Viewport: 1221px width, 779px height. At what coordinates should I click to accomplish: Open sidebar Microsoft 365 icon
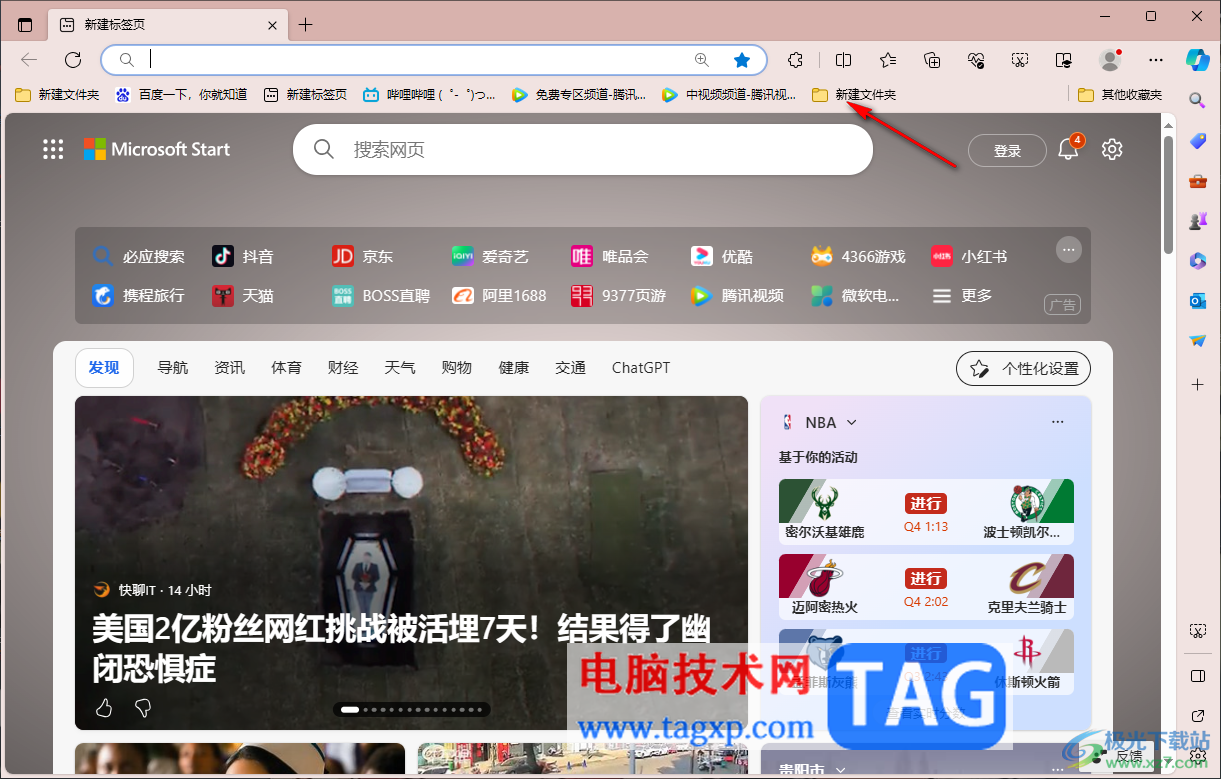[x=1197, y=261]
